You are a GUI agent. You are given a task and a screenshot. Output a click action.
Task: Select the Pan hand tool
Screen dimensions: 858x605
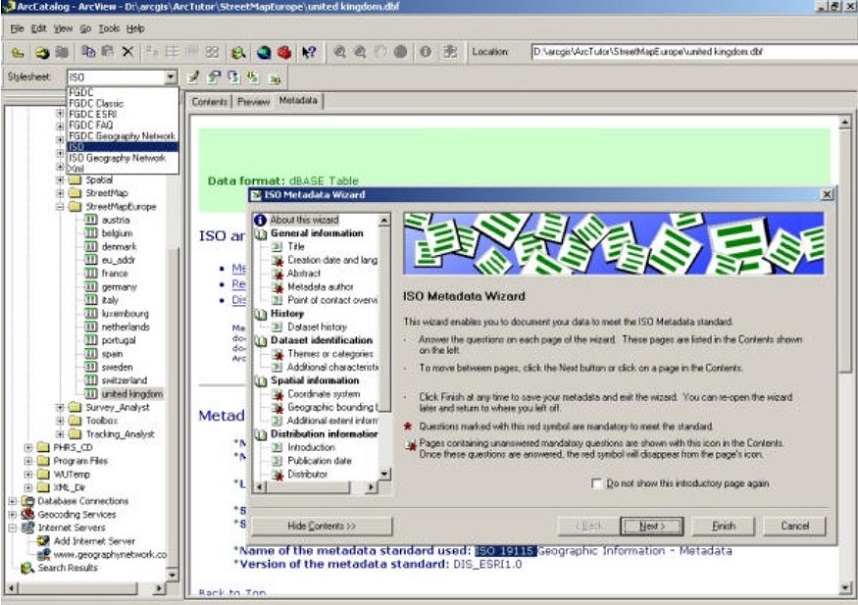click(x=380, y=52)
